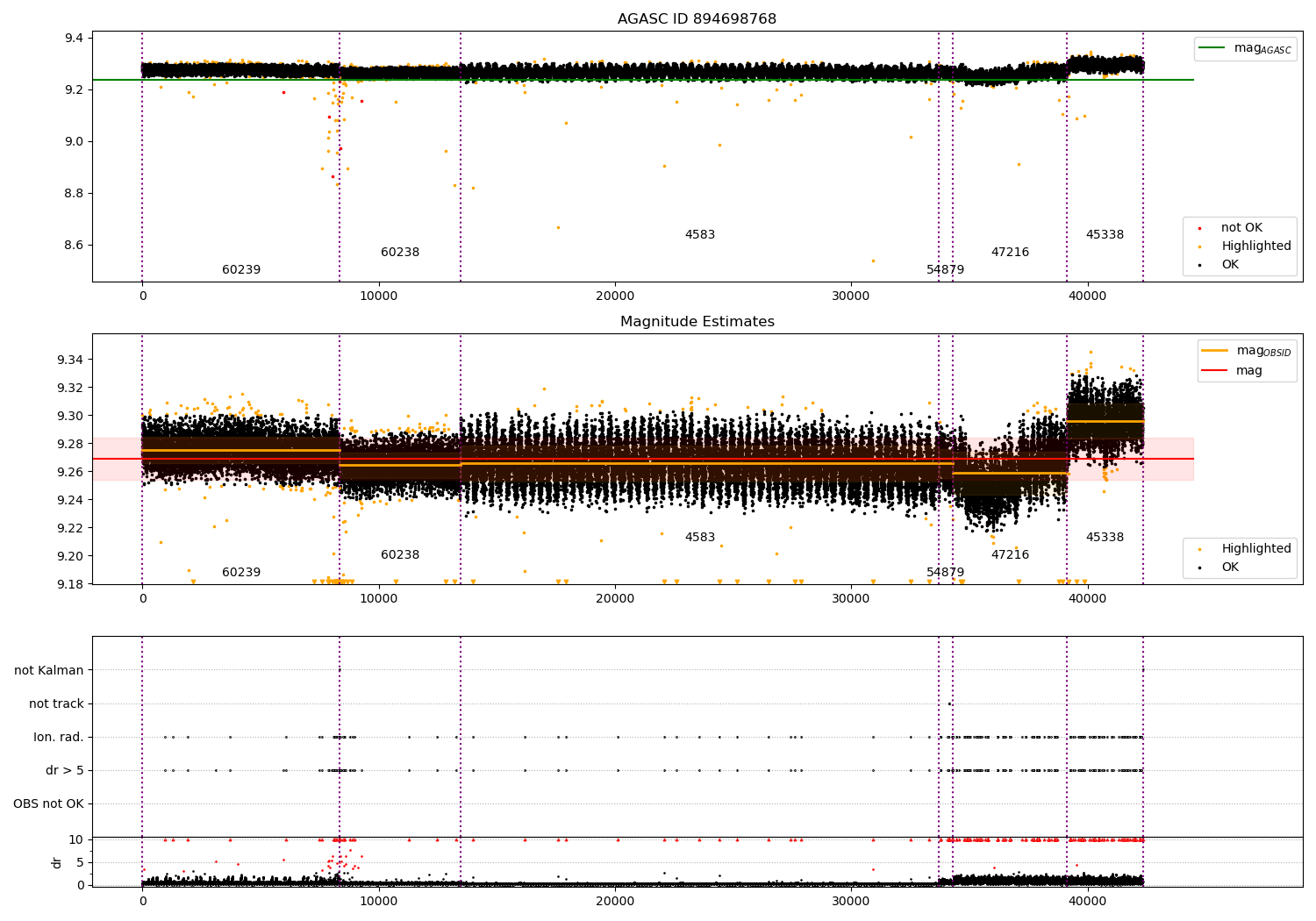The image size is (1316, 921).
Task: Click the 9.0 y-axis tick label
Action: (75, 141)
